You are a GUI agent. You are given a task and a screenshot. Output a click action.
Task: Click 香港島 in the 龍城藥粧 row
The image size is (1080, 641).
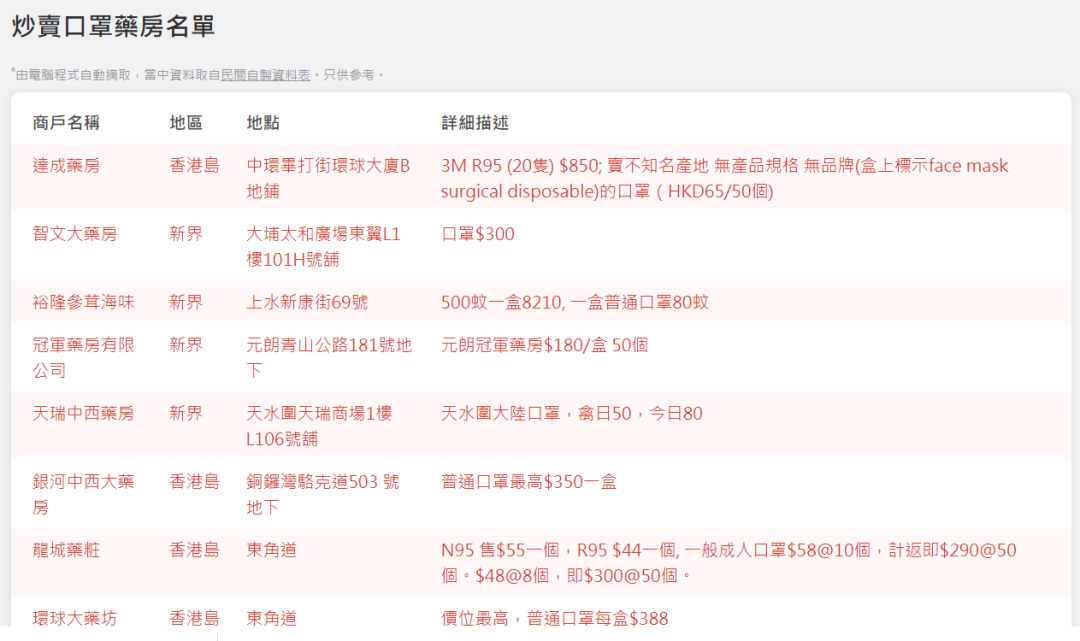pos(194,549)
